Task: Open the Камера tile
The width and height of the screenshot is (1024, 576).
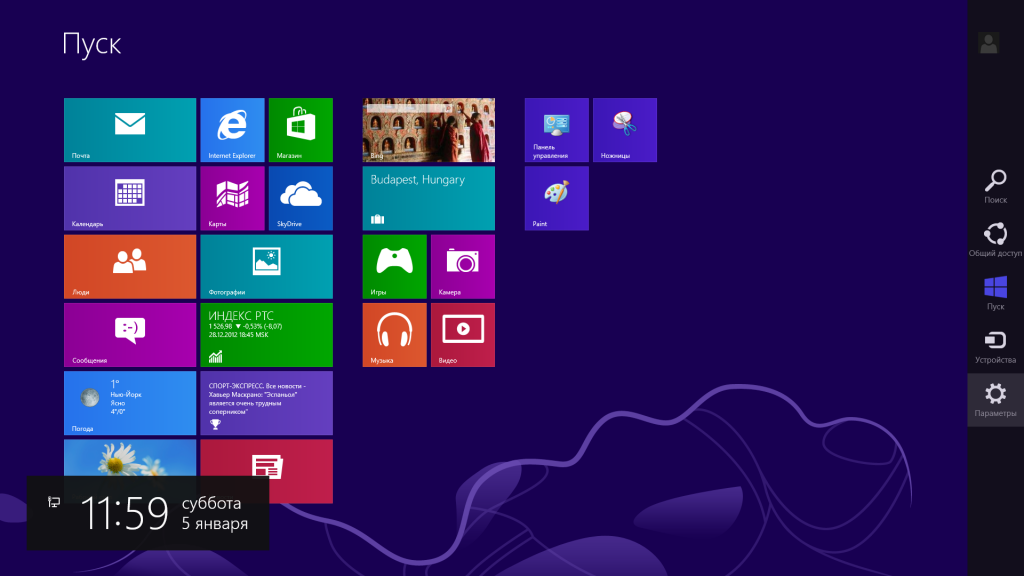Action: pos(462,266)
